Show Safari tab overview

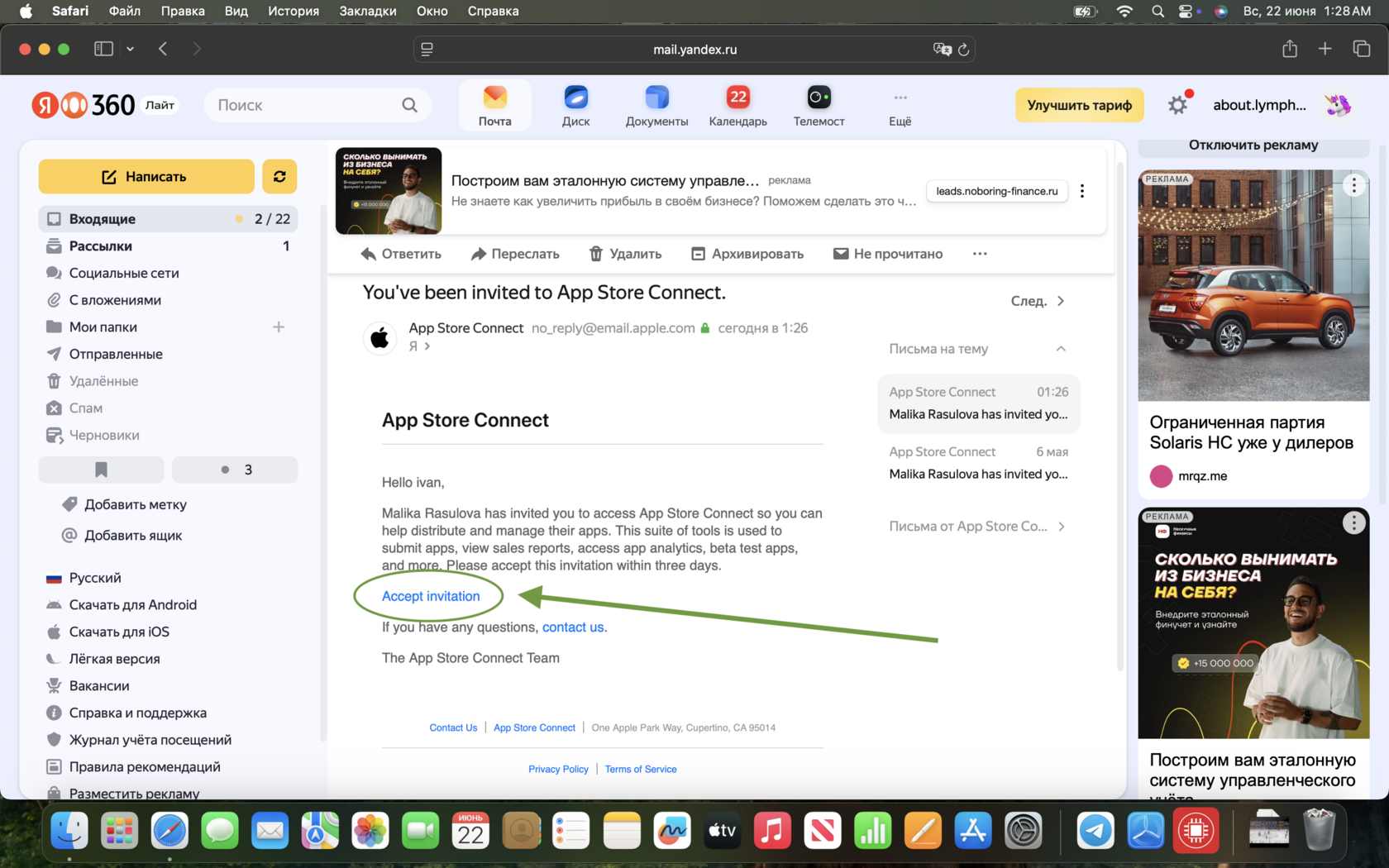click(1361, 49)
